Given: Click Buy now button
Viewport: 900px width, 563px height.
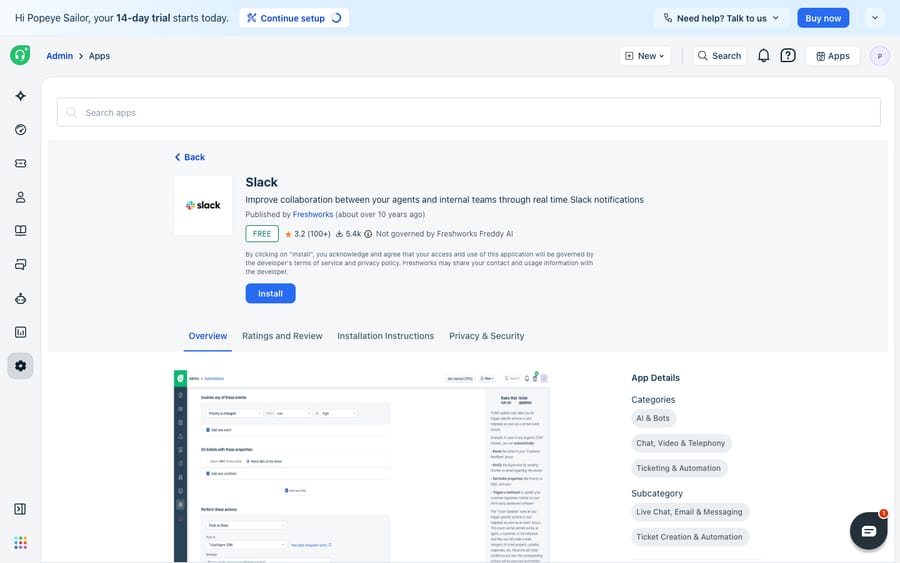Looking at the screenshot, I should [823, 18].
